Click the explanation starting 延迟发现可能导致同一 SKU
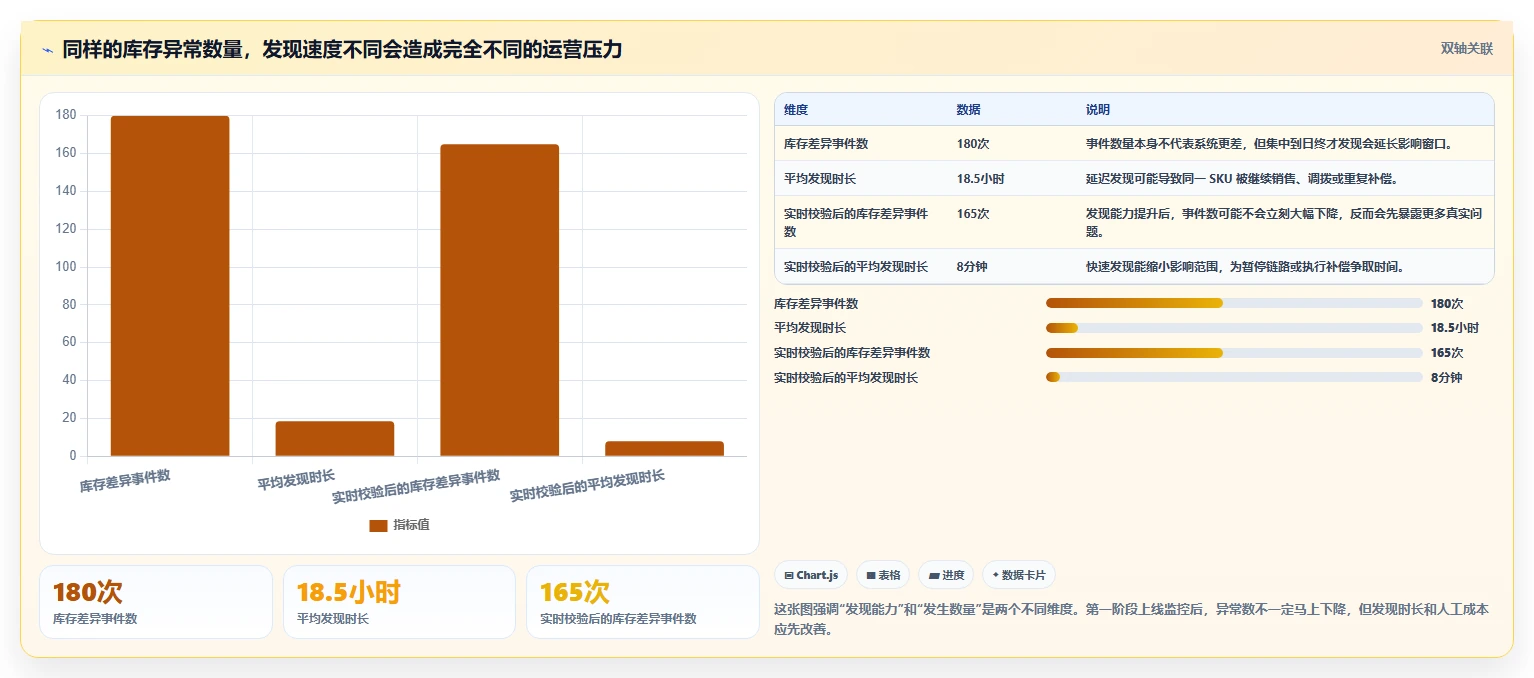1534x678 pixels. click(x=1242, y=179)
